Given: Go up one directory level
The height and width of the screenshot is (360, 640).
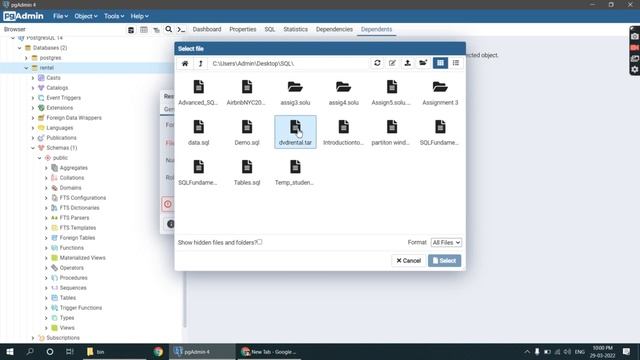Looking at the screenshot, I should click(x=200, y=63).
